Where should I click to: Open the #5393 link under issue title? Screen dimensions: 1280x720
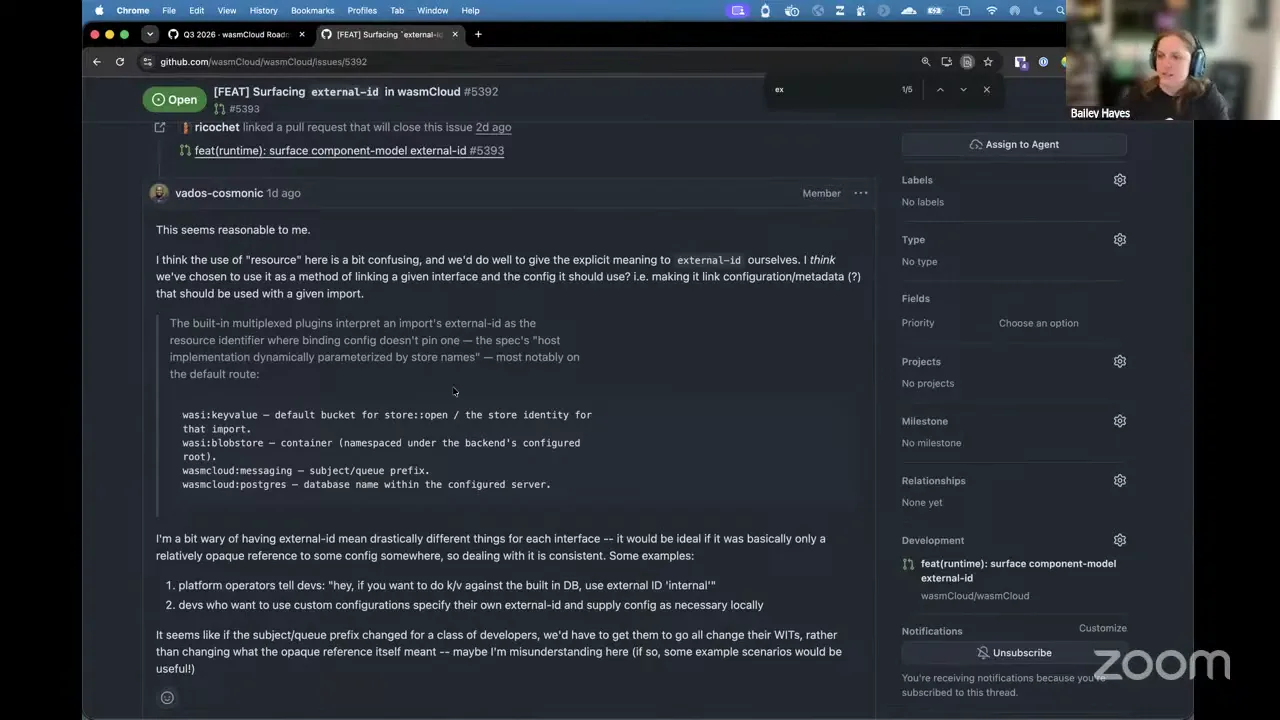[x=244, y=109]
